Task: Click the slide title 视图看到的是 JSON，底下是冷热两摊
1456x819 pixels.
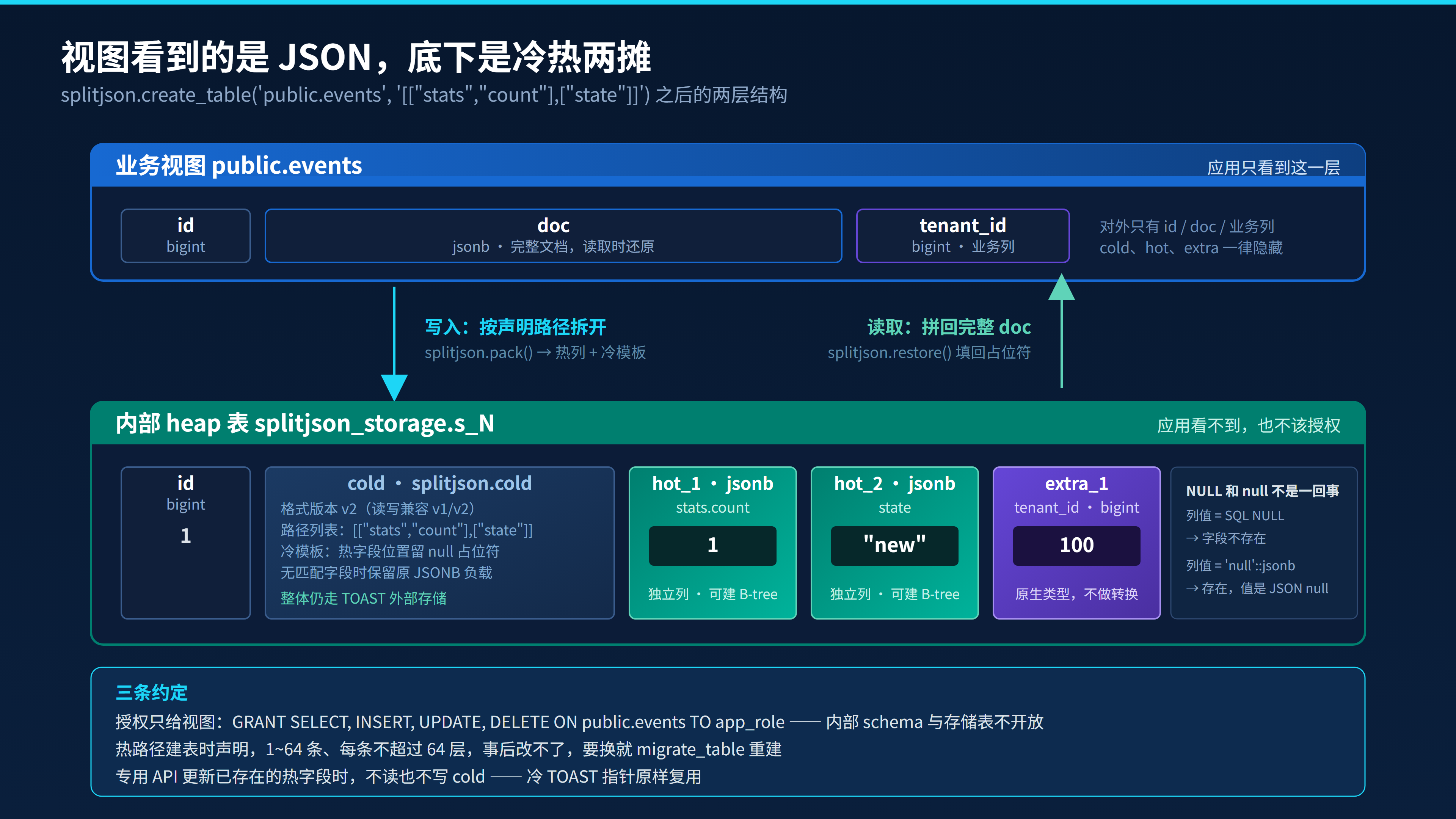Action: [356, 58]
